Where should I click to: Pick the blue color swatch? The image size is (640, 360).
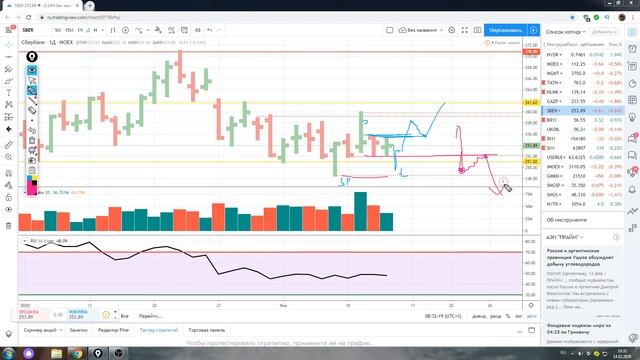pos(29,178)
